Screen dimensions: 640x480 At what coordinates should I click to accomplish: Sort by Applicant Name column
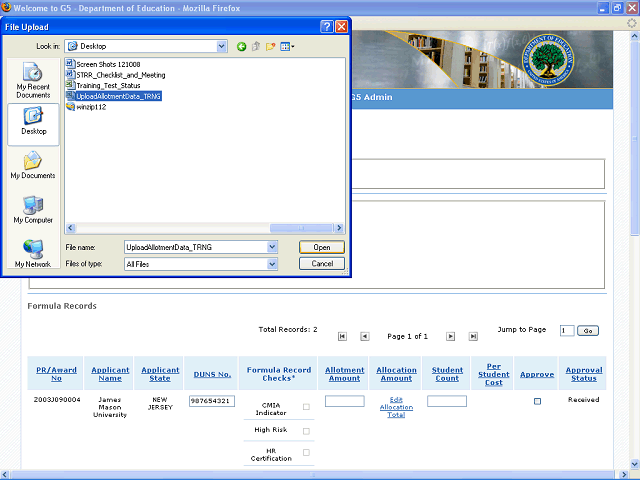[x=110, y=374]
